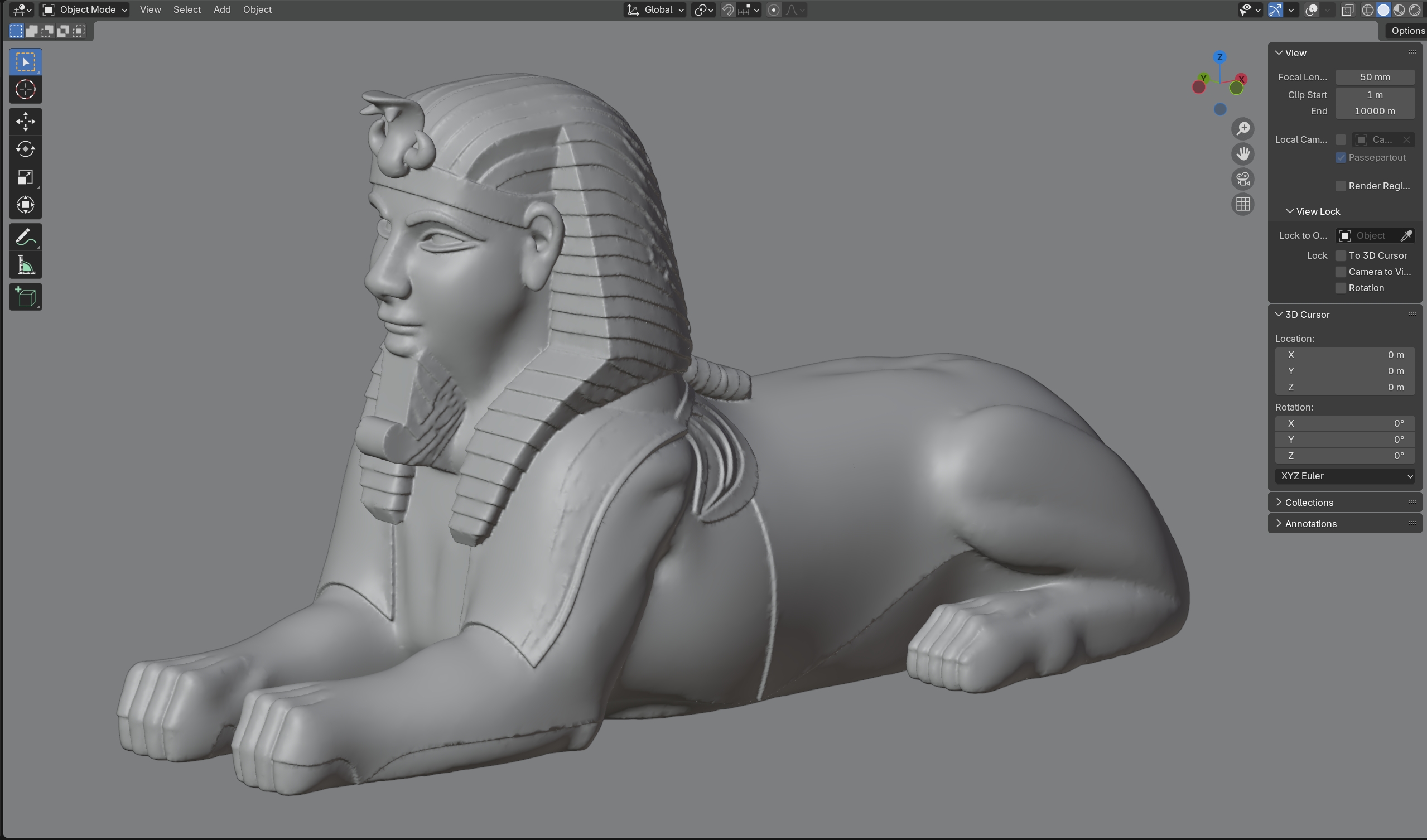Pick the Add Cube tool
This screenshot has width=1427, height=840.
click(x=26, y=297)
